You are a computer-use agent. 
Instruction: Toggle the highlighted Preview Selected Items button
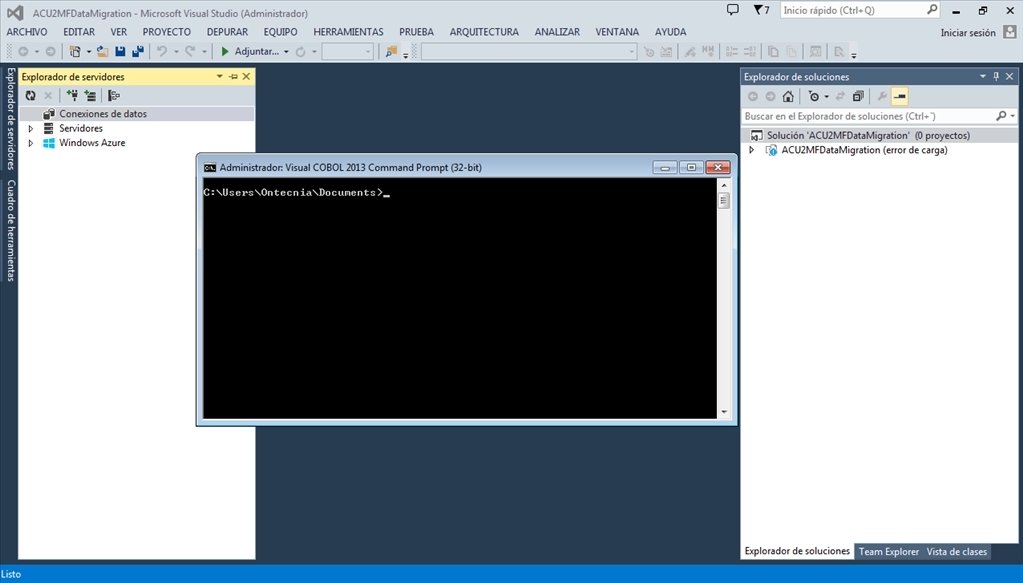(x=900, y=97)
